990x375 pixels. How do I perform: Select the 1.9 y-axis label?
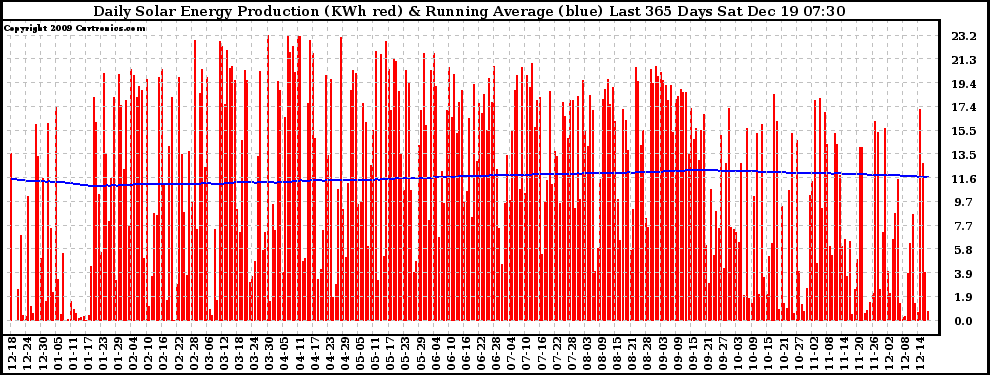963,297
